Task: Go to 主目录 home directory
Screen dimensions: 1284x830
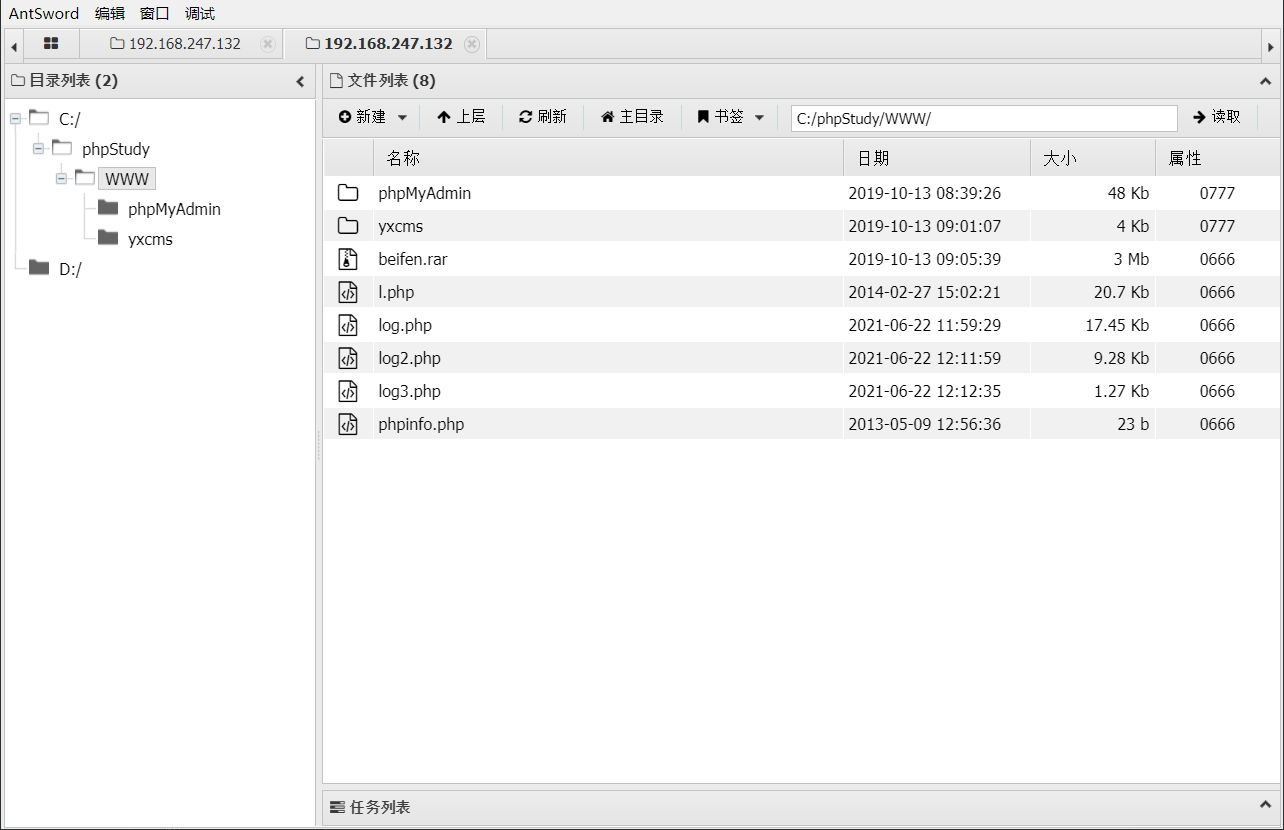Action: tap(632, 117)
